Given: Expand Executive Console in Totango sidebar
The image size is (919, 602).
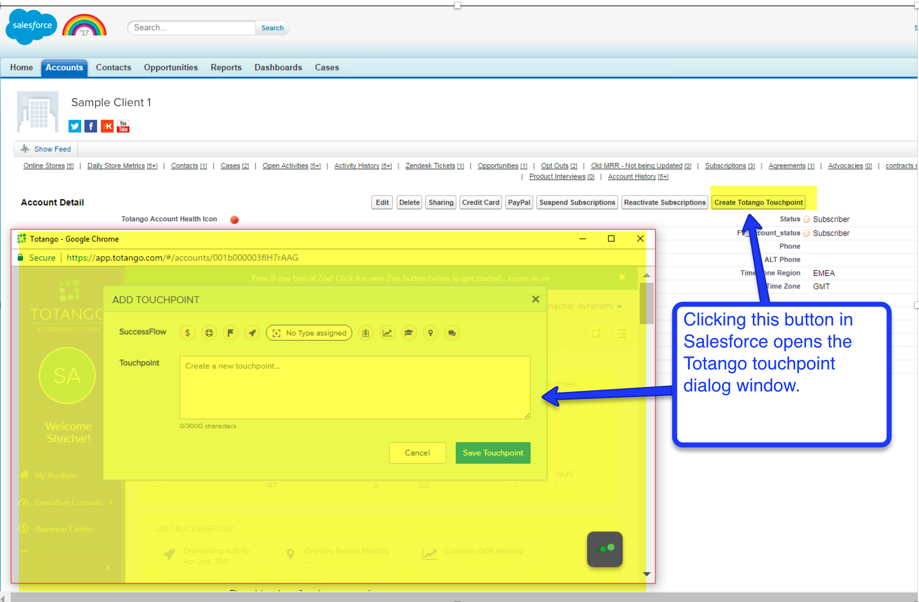Looking at the screenshot, I should (66, 502).
